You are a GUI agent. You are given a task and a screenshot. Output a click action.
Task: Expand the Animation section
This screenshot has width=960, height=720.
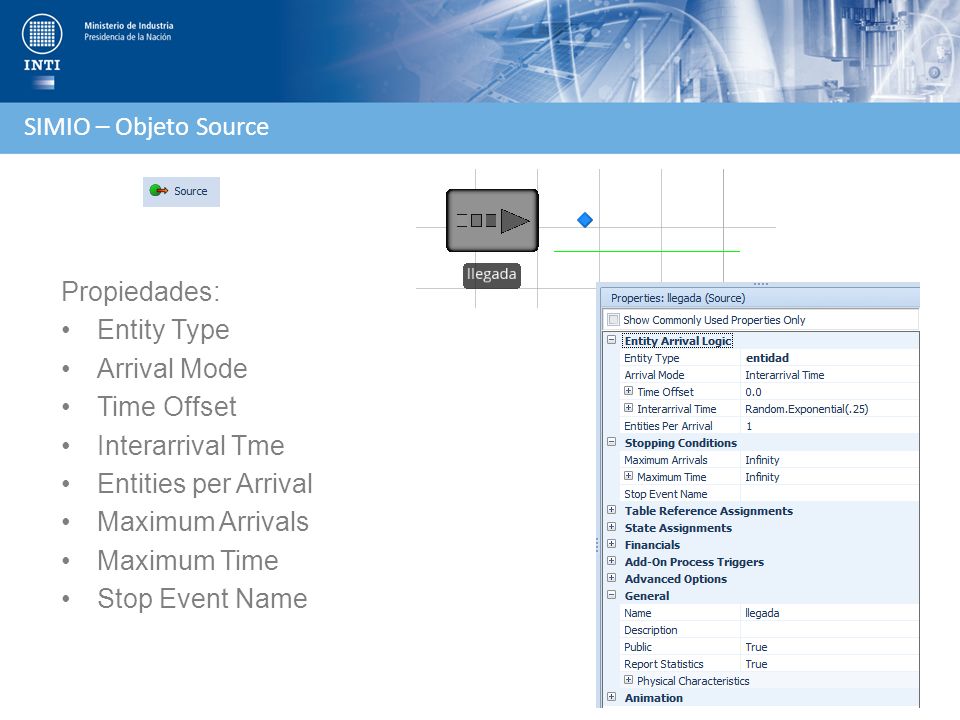click(611, 697)
